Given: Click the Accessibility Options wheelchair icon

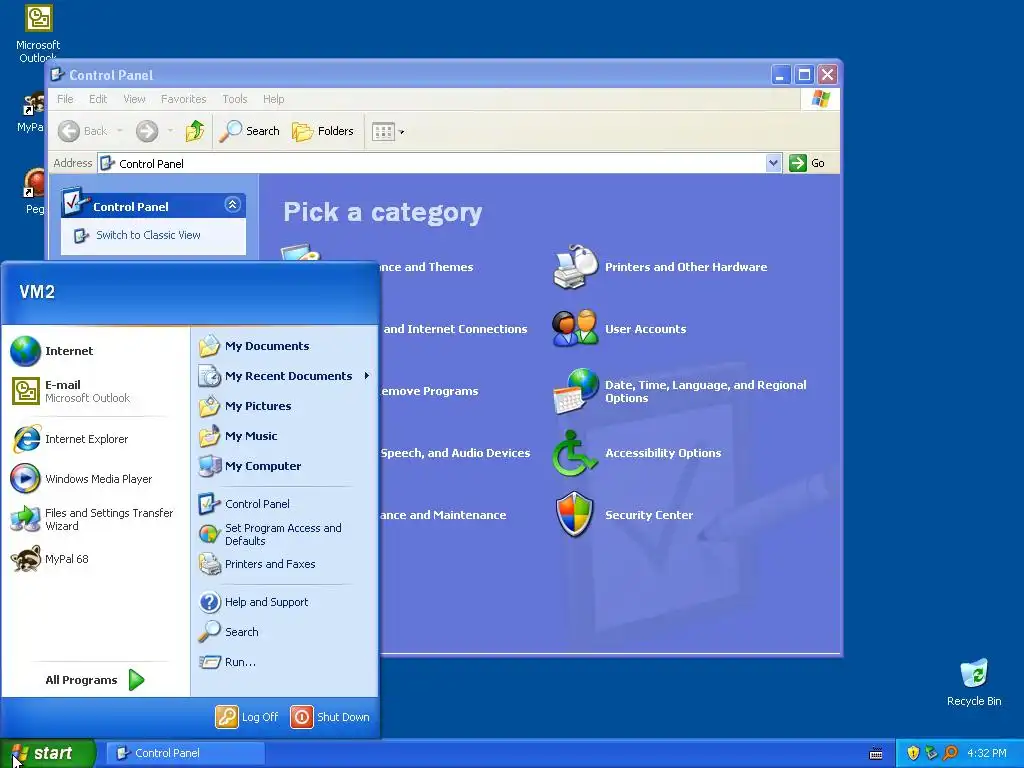Looking at the screenshot, I should click(574, 452).
